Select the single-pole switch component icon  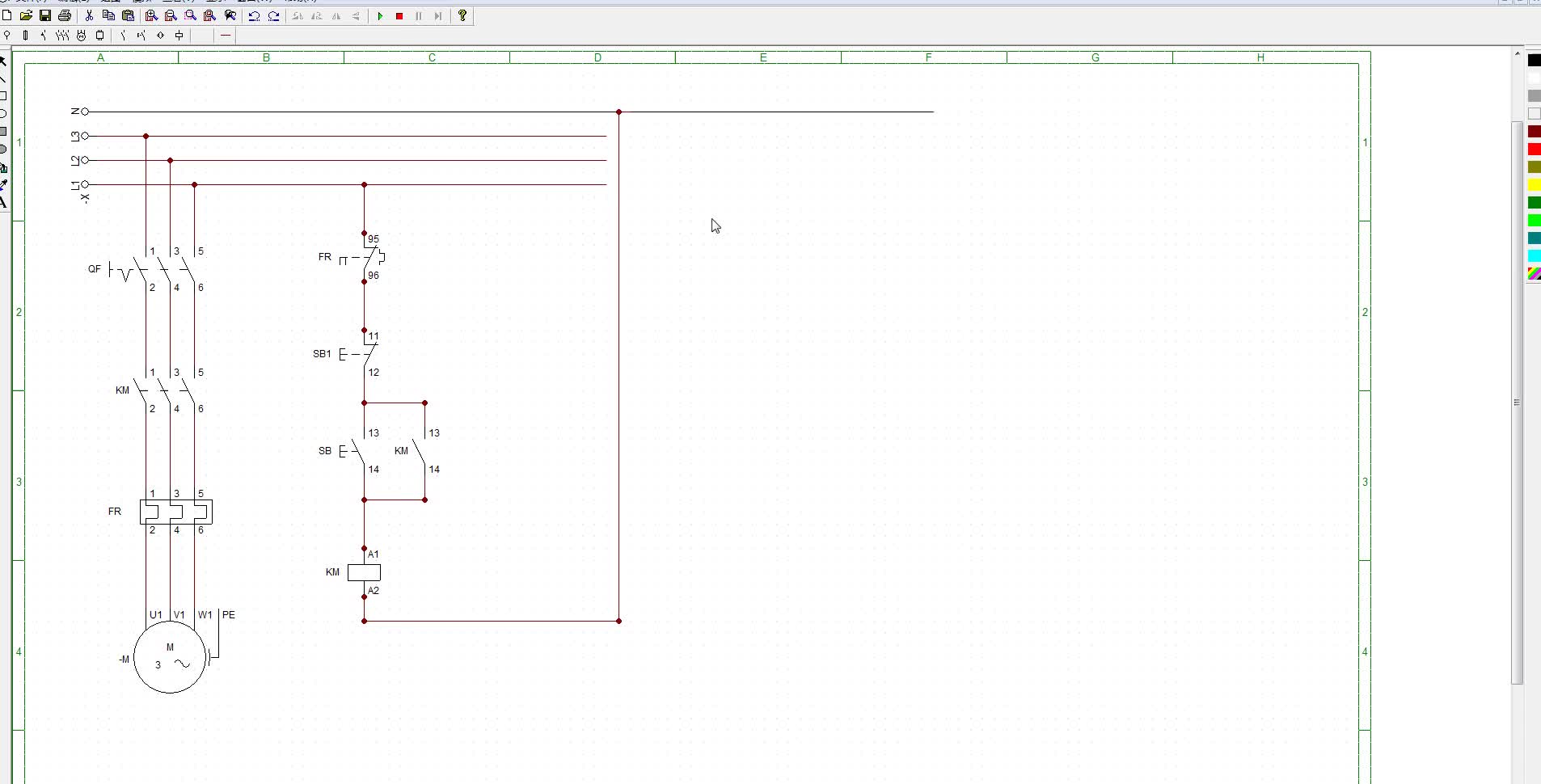coord(44,35)
